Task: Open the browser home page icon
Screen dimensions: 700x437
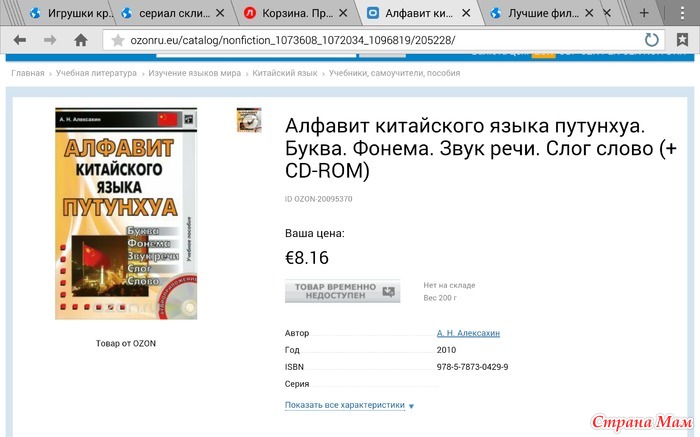Action: point(81,41)
